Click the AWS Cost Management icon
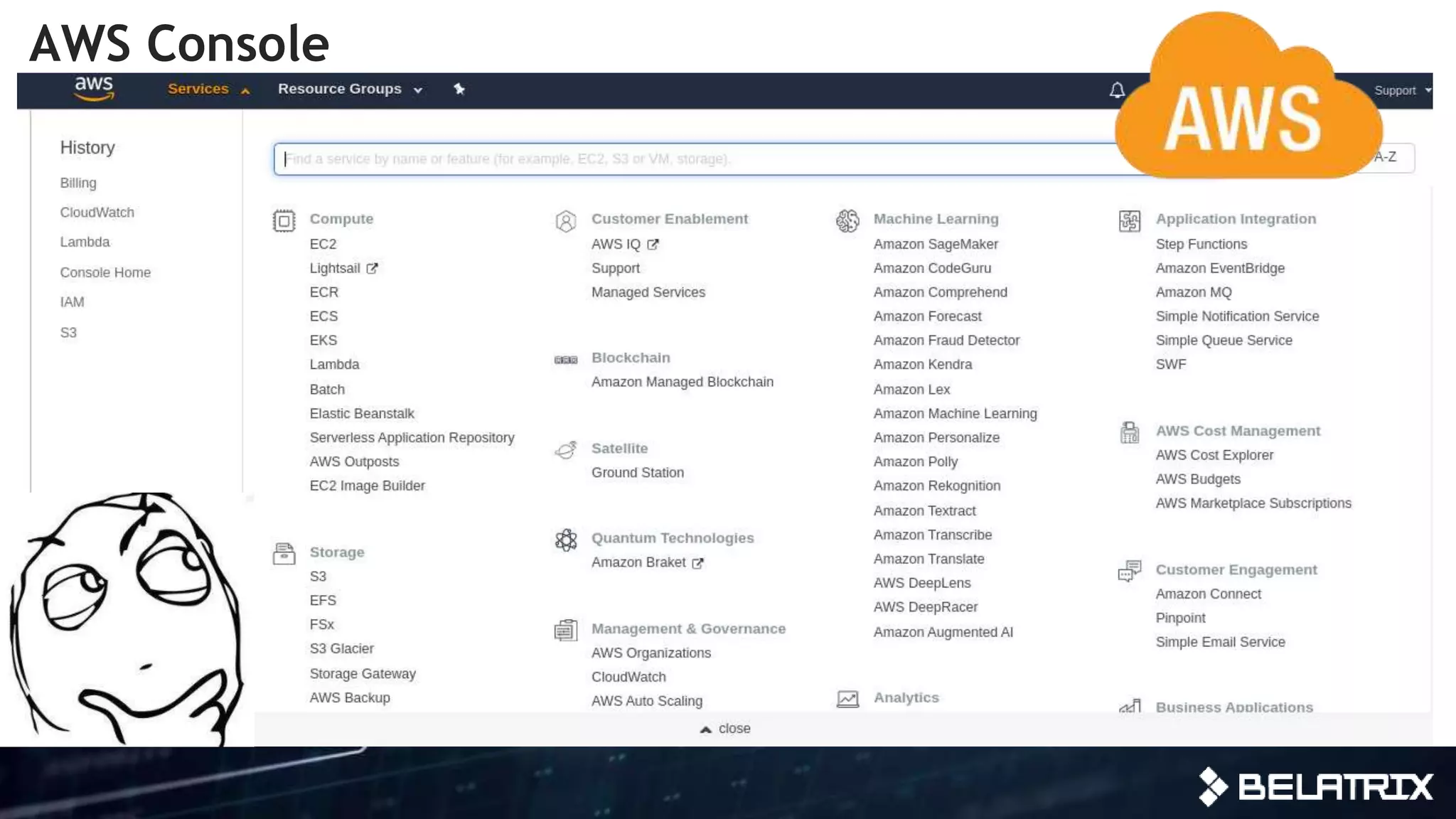The image size is (1456, 819). pos(1130,432)
